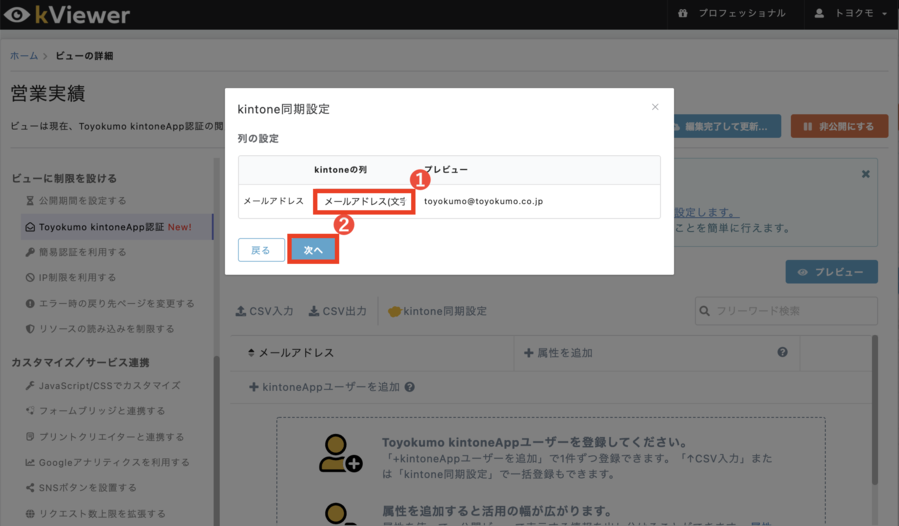Click the chart icon beside Googleアナリティクス
899x526 pixels.
pos(30,462)
